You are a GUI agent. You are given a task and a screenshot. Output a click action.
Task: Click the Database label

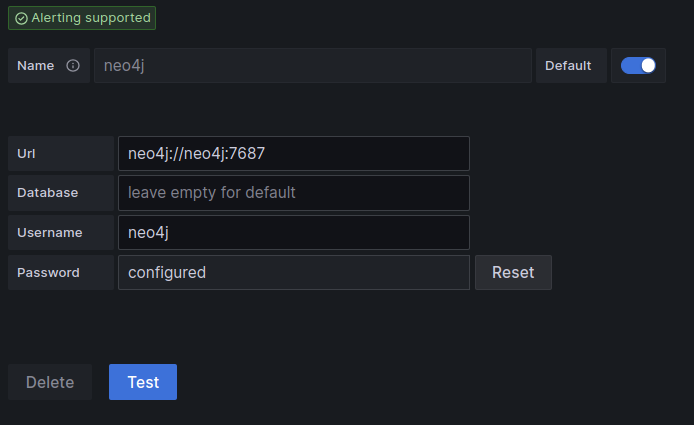point(47,193)
